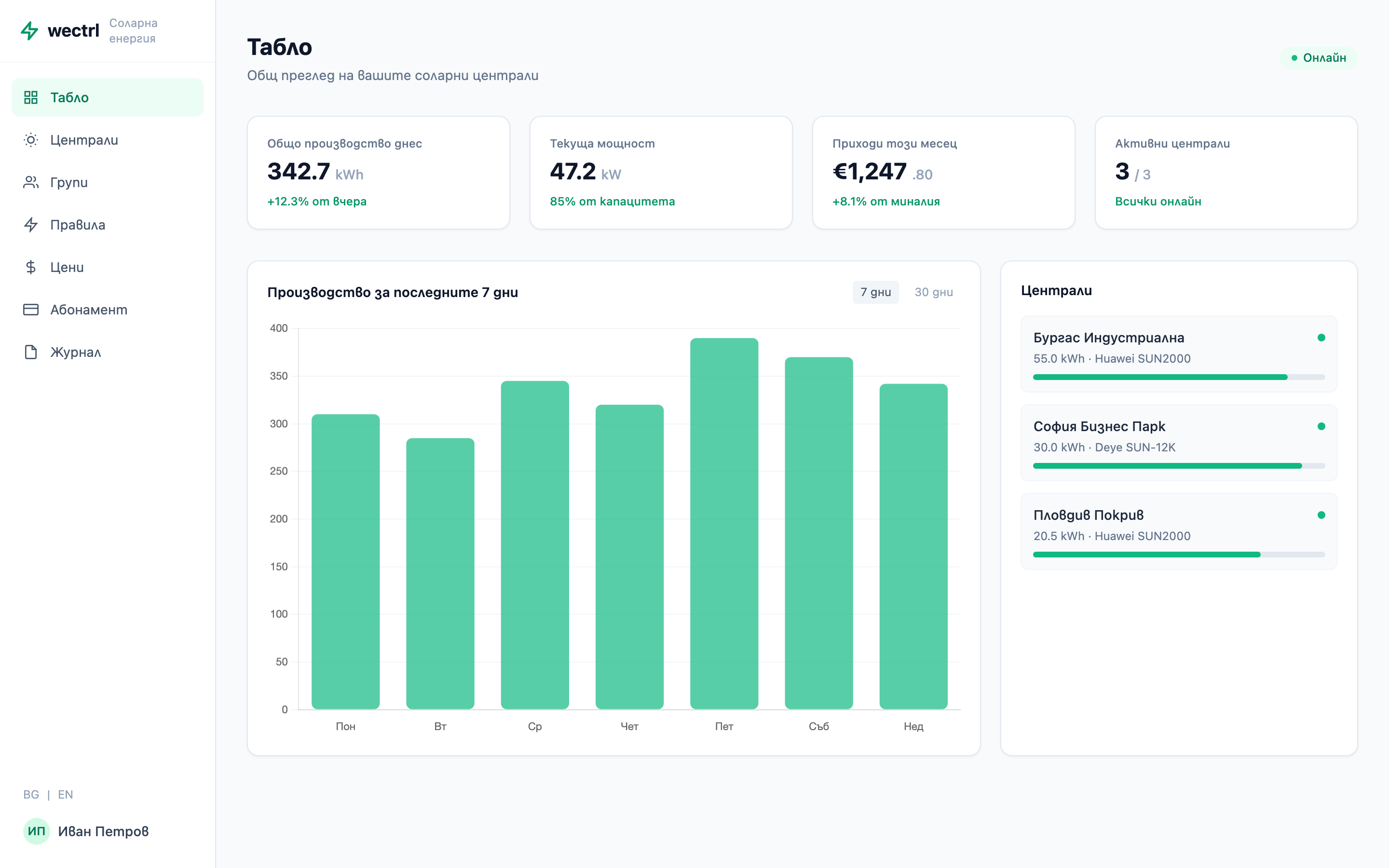This screenshot has height=868, width=1389.
Task: Open the Табло menu item
Action: pos(69,97)
